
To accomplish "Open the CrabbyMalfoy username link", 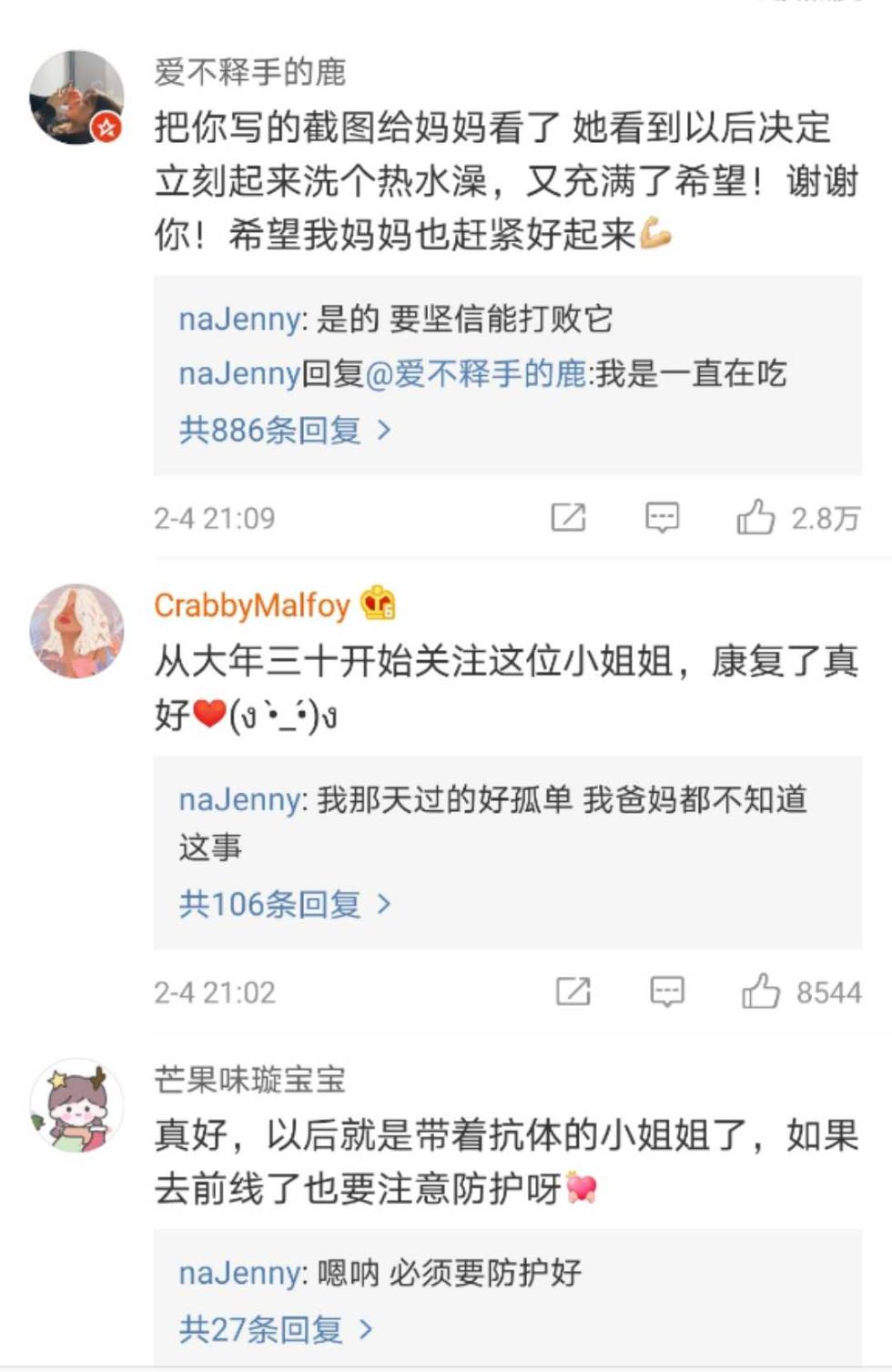I will click(x=252, y=605).
